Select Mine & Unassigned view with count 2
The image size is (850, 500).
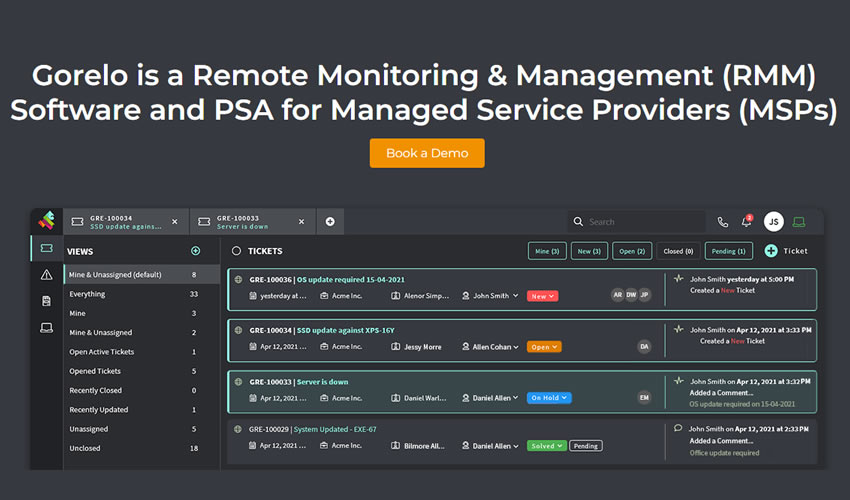pos(141,332)
